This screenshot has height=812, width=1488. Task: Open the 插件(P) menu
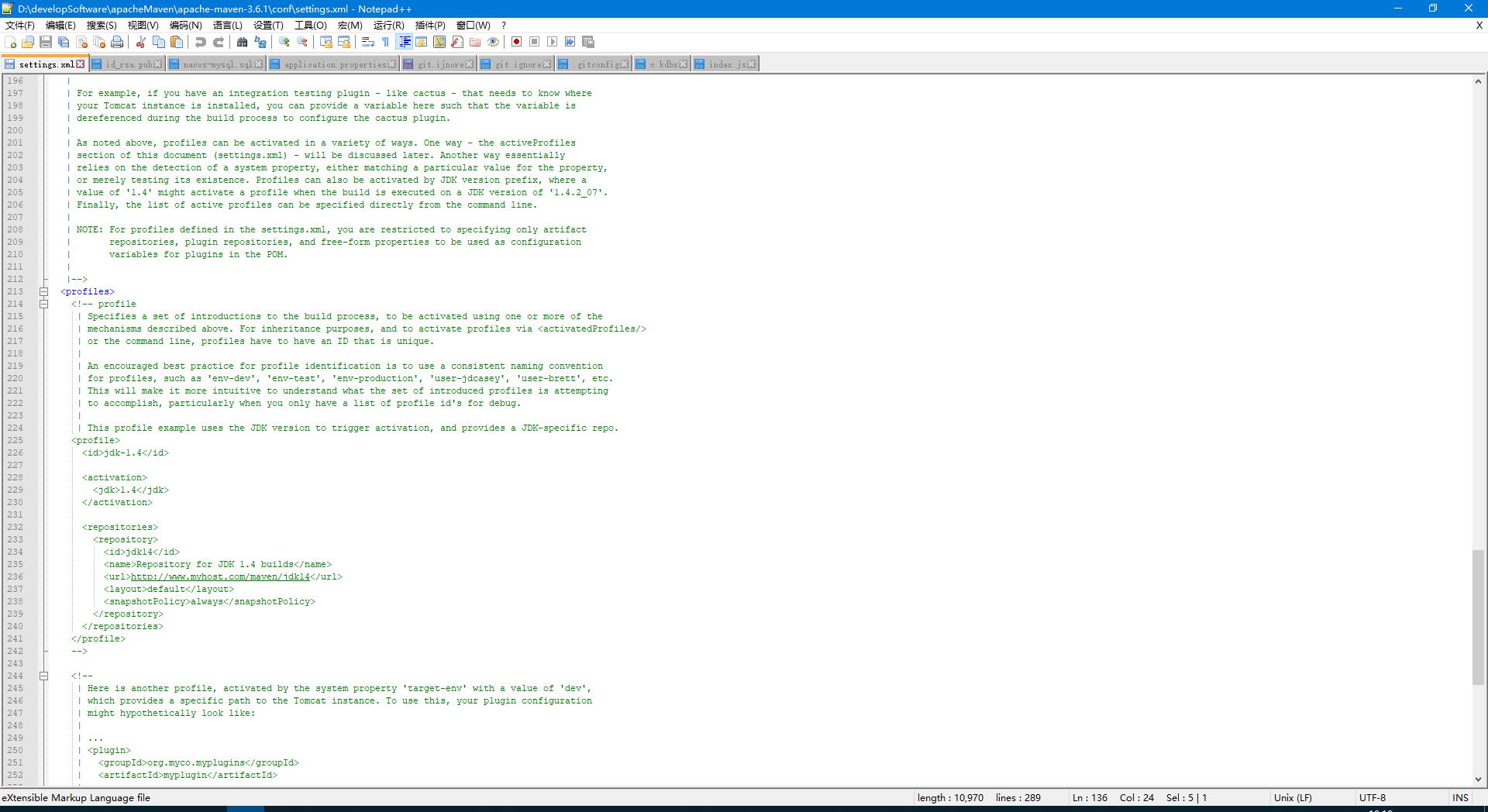click(x=430, y=25)
